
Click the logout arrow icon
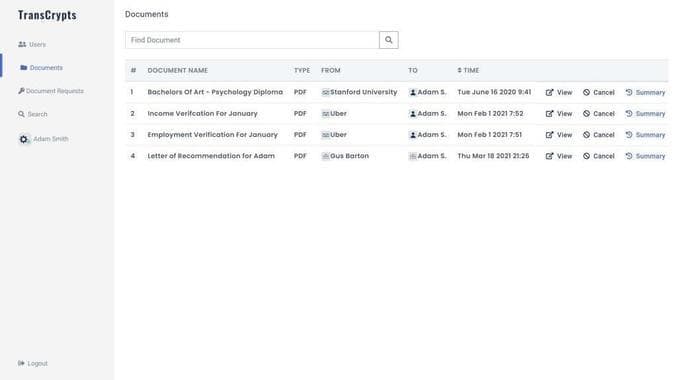tap(21, 363)
